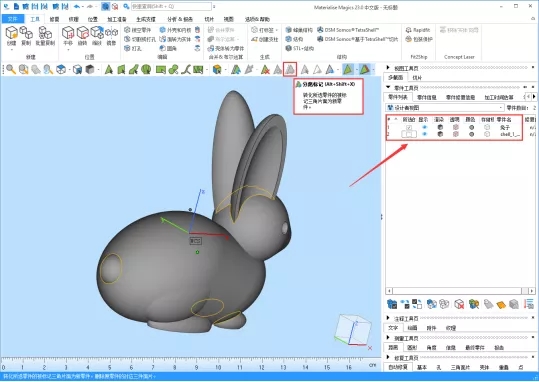
Task: Click the Separate marked (分离标记) highlighted icon
Action: [290, 69]
